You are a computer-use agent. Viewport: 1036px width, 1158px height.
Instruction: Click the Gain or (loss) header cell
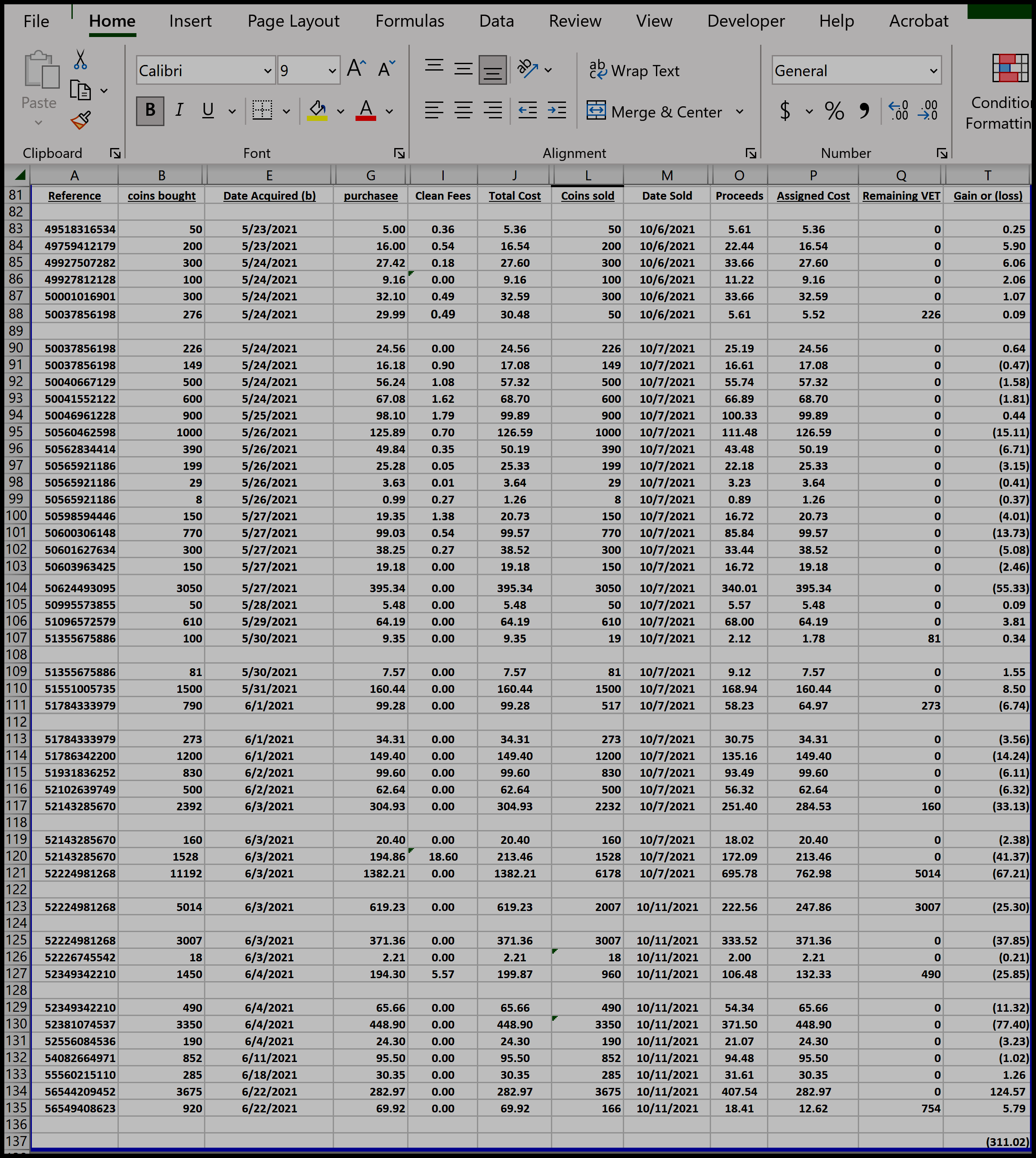[987, 196]
